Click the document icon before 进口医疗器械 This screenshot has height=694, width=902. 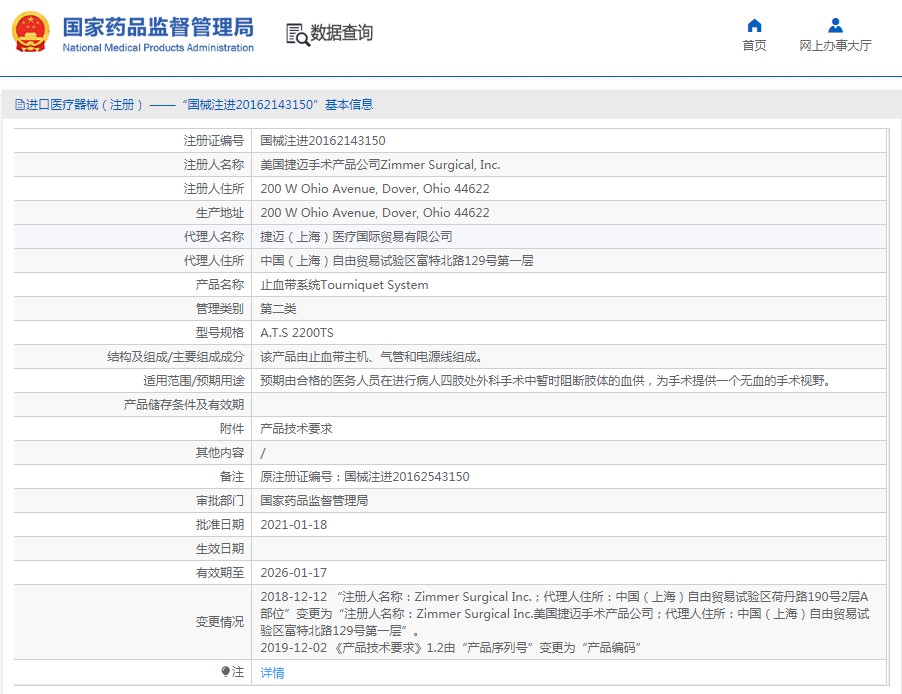[x=20, y=105]
